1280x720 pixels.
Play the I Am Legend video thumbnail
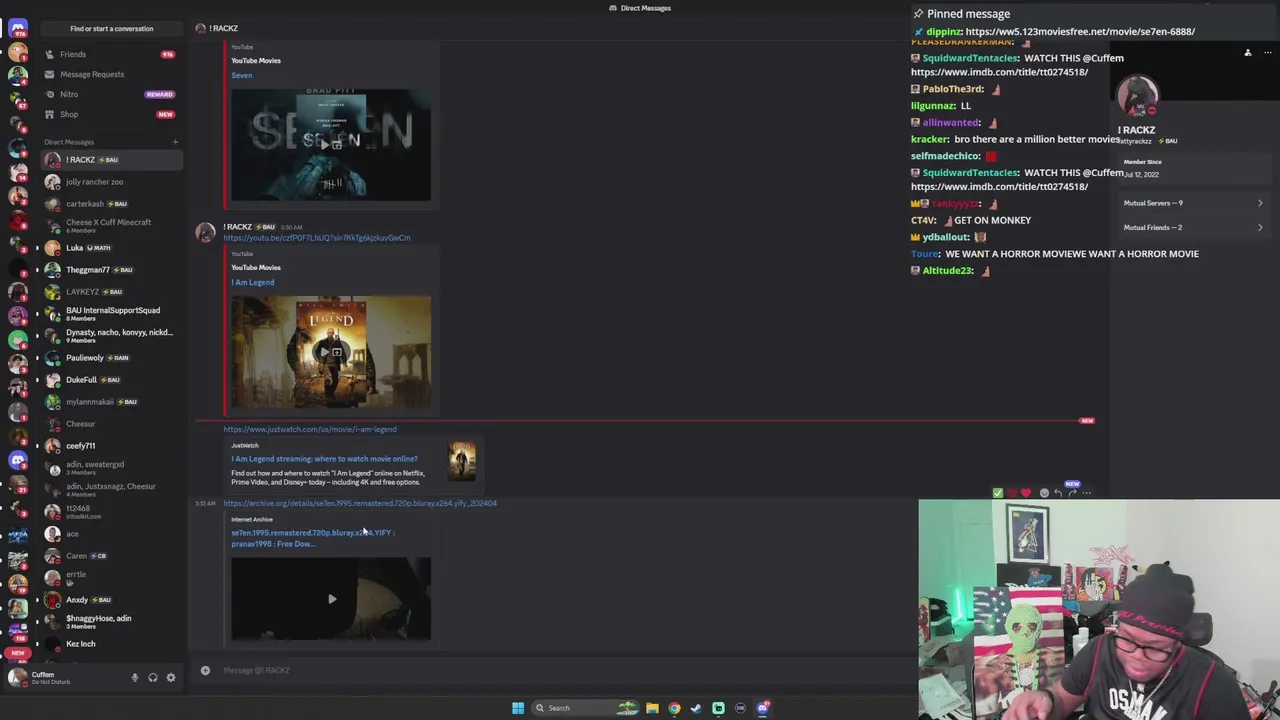point(331,352)
